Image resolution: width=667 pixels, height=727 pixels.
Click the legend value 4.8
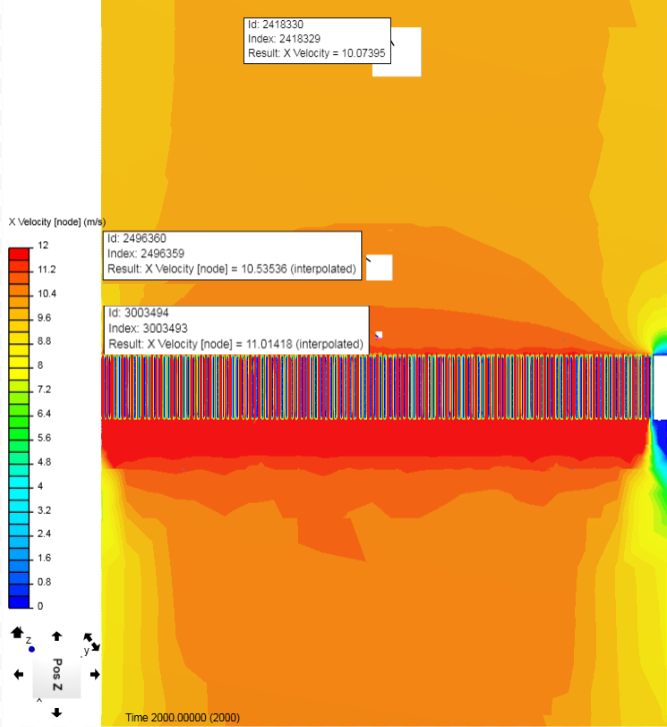pos(44,462)
